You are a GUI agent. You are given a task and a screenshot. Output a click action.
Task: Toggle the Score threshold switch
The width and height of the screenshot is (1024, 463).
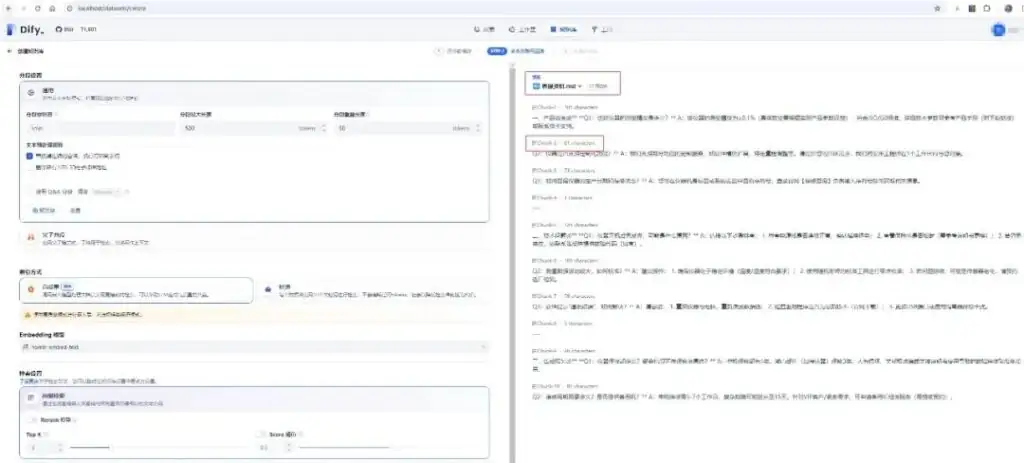(262, 434)
